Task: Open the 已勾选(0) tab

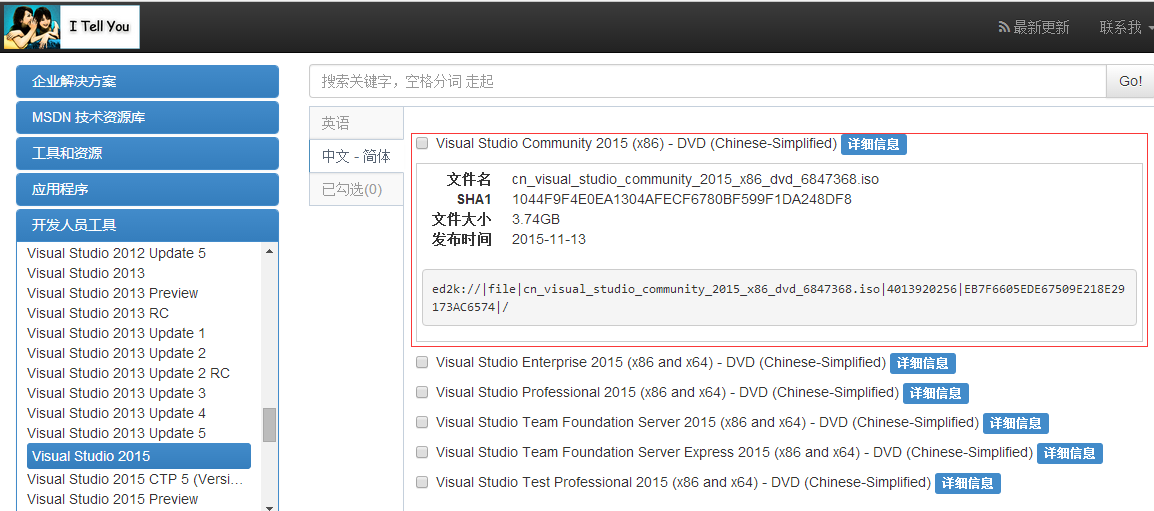Action: coord(356,189)
